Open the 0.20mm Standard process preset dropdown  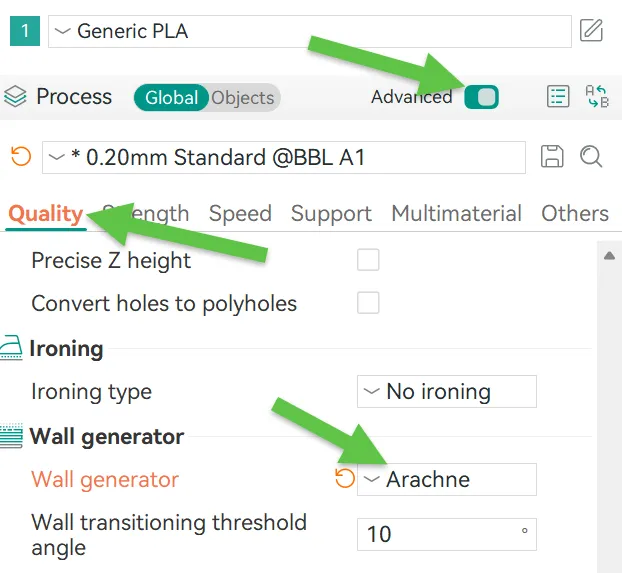coord(284,157)
